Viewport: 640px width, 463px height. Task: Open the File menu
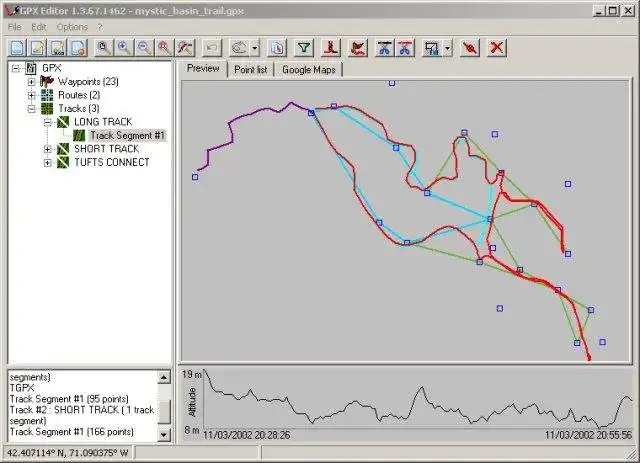point(14,27)
